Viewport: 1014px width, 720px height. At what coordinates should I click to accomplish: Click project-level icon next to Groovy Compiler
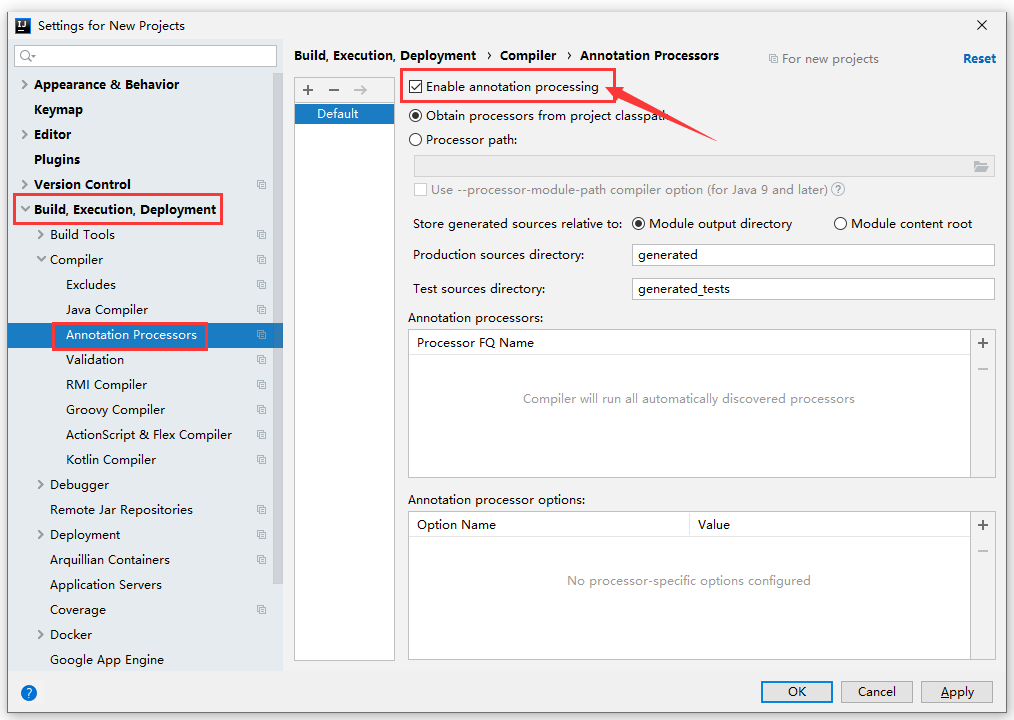coord(261,410)
